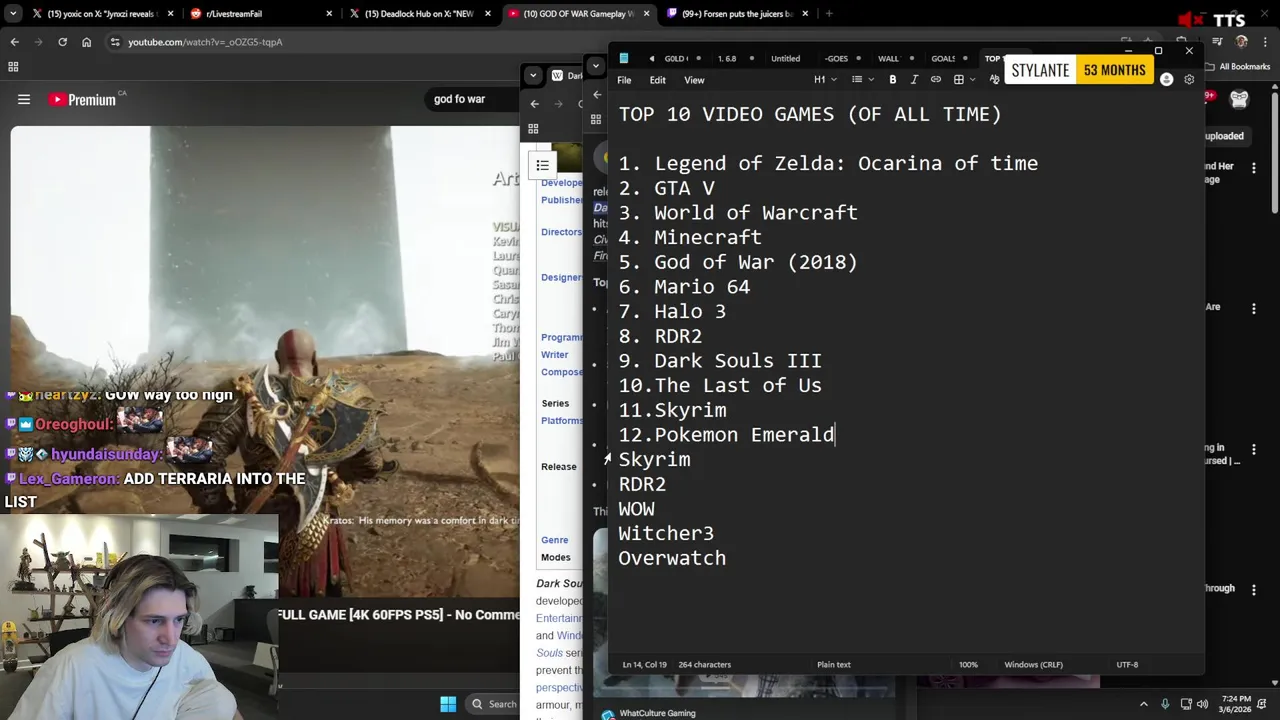This screenshot has width=1280, height=720.
Task: Go to YouTube Premium home logo
Action: tap(82, 99)
